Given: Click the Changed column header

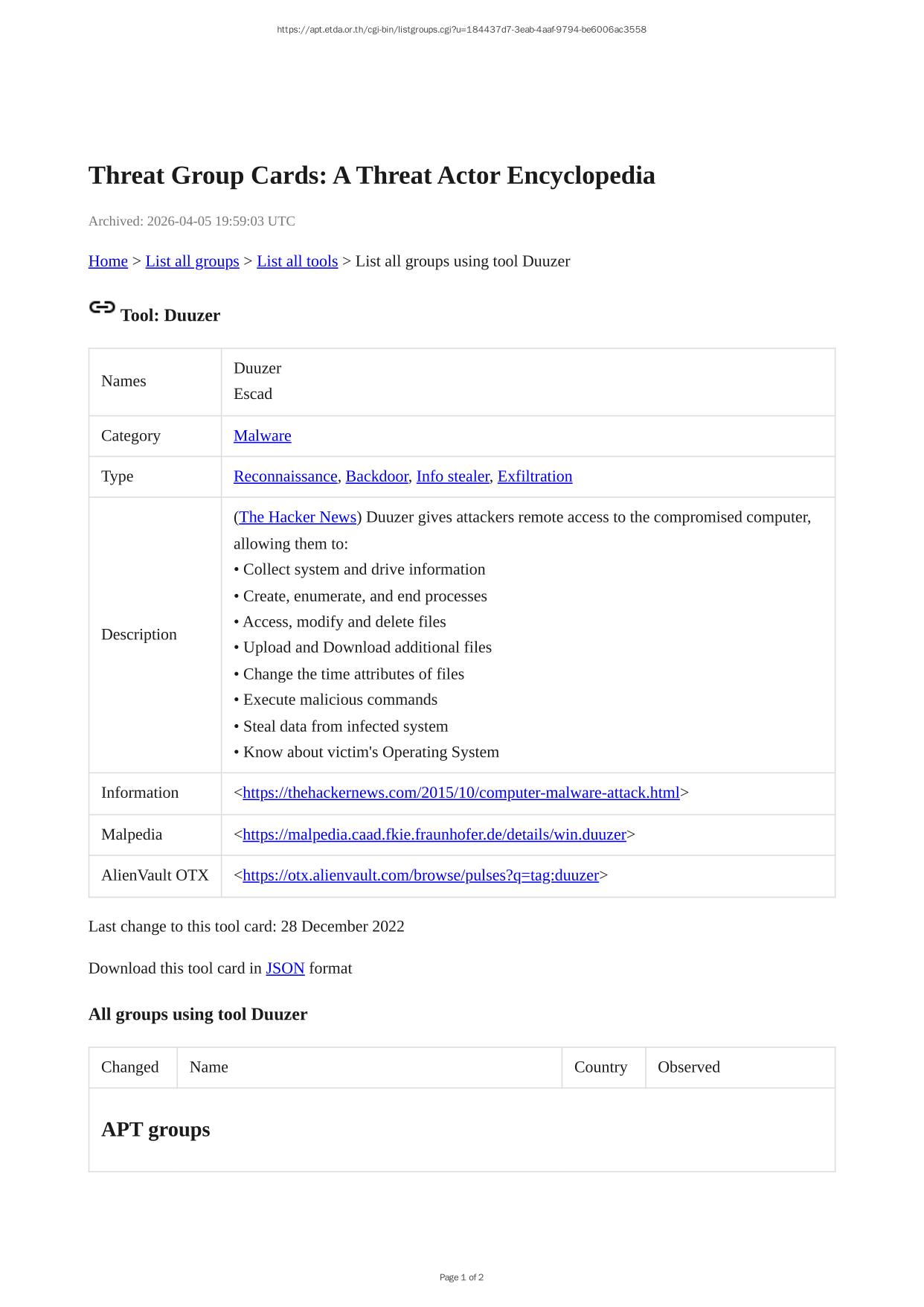Looking at the screenshot, I should 129,1067.
